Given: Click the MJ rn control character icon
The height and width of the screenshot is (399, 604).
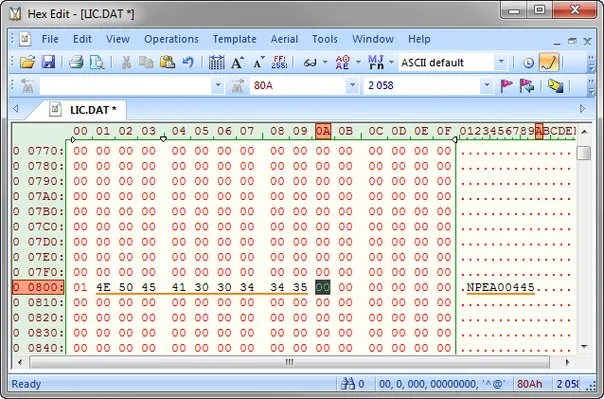Looking at the screenshot, I should [x=376, y=62].
